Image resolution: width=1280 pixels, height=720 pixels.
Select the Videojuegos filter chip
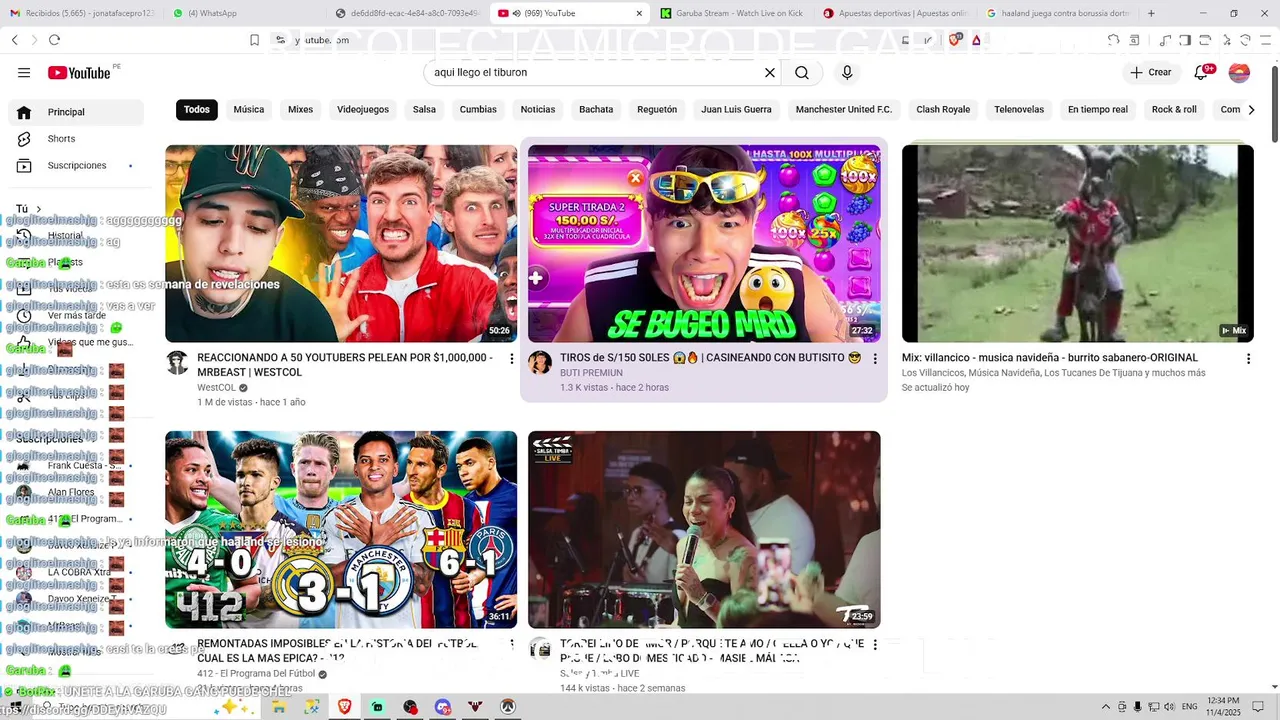363,110
